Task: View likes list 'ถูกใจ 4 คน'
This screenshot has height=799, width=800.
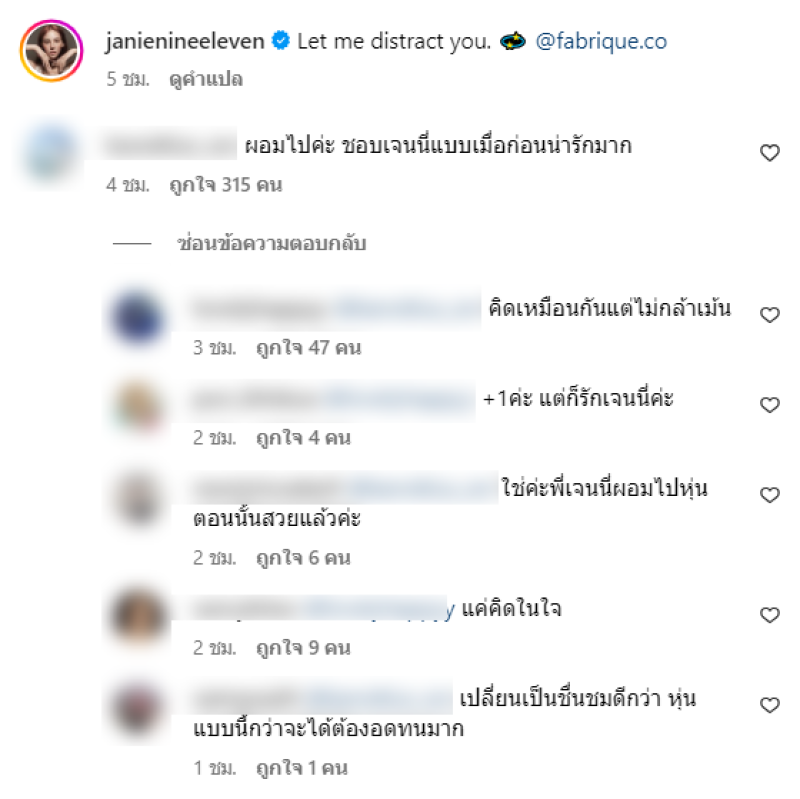Action: coord(303,438)
